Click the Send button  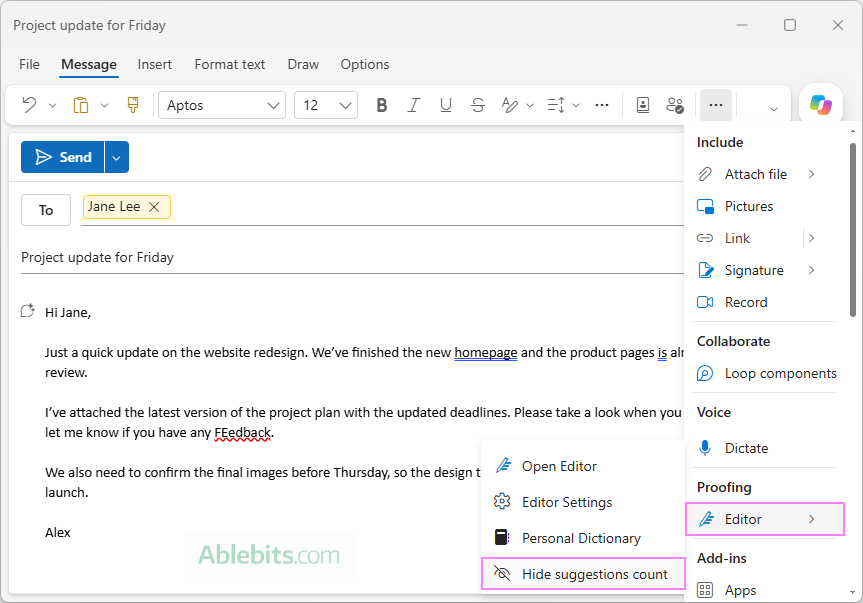[x=63, y=157]
